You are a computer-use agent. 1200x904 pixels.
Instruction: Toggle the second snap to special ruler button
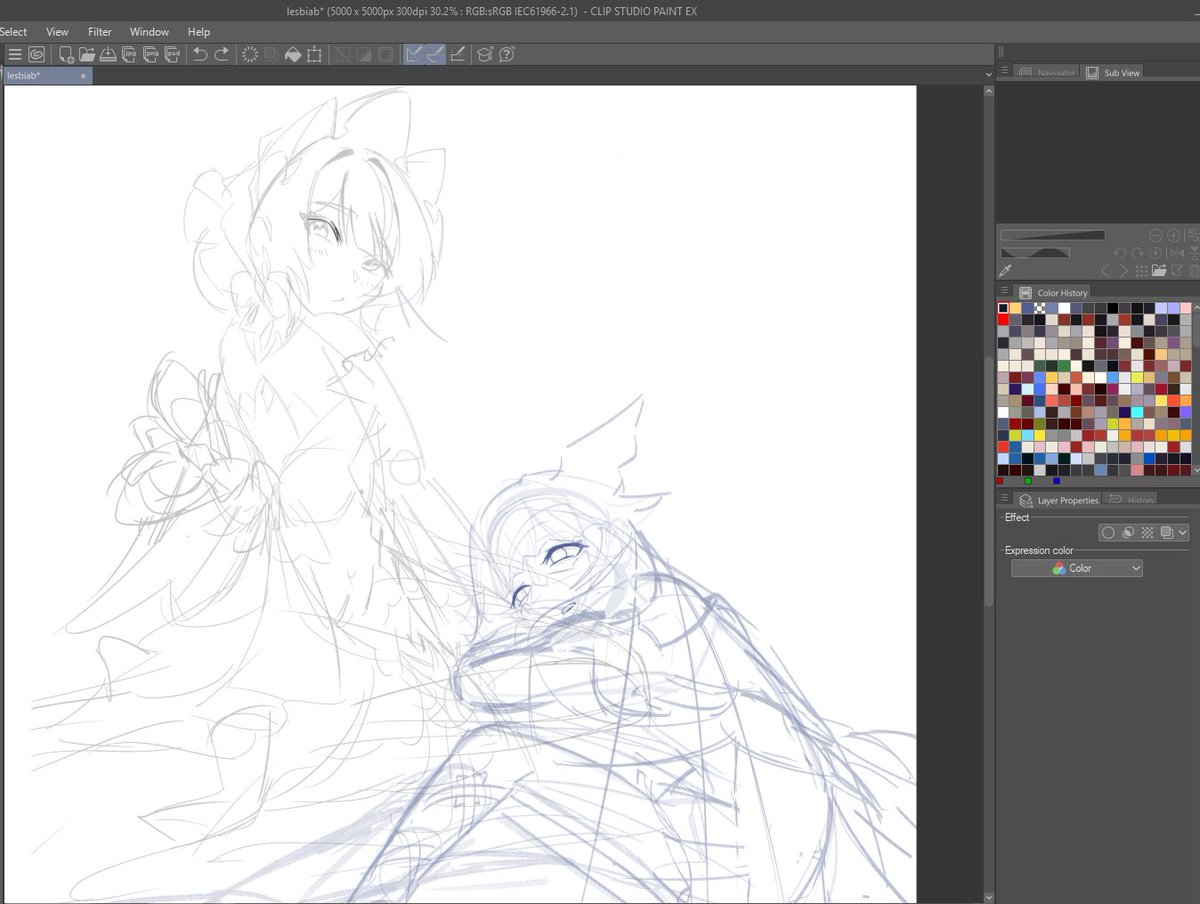(436, 54)
